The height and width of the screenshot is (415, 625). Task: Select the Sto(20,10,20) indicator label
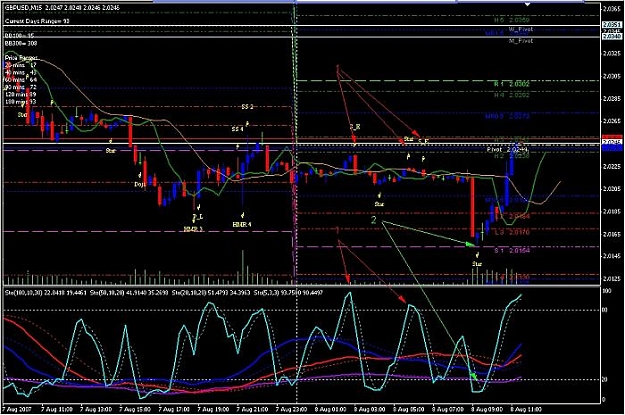pyautogui.click(x=189, y=293)
